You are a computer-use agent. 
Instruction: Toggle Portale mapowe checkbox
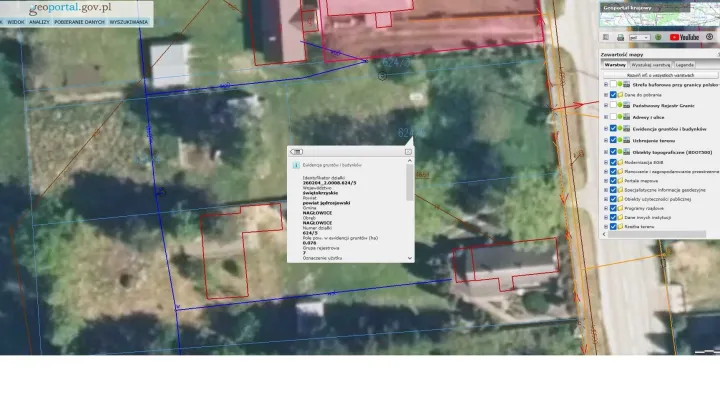pos(613,181)
